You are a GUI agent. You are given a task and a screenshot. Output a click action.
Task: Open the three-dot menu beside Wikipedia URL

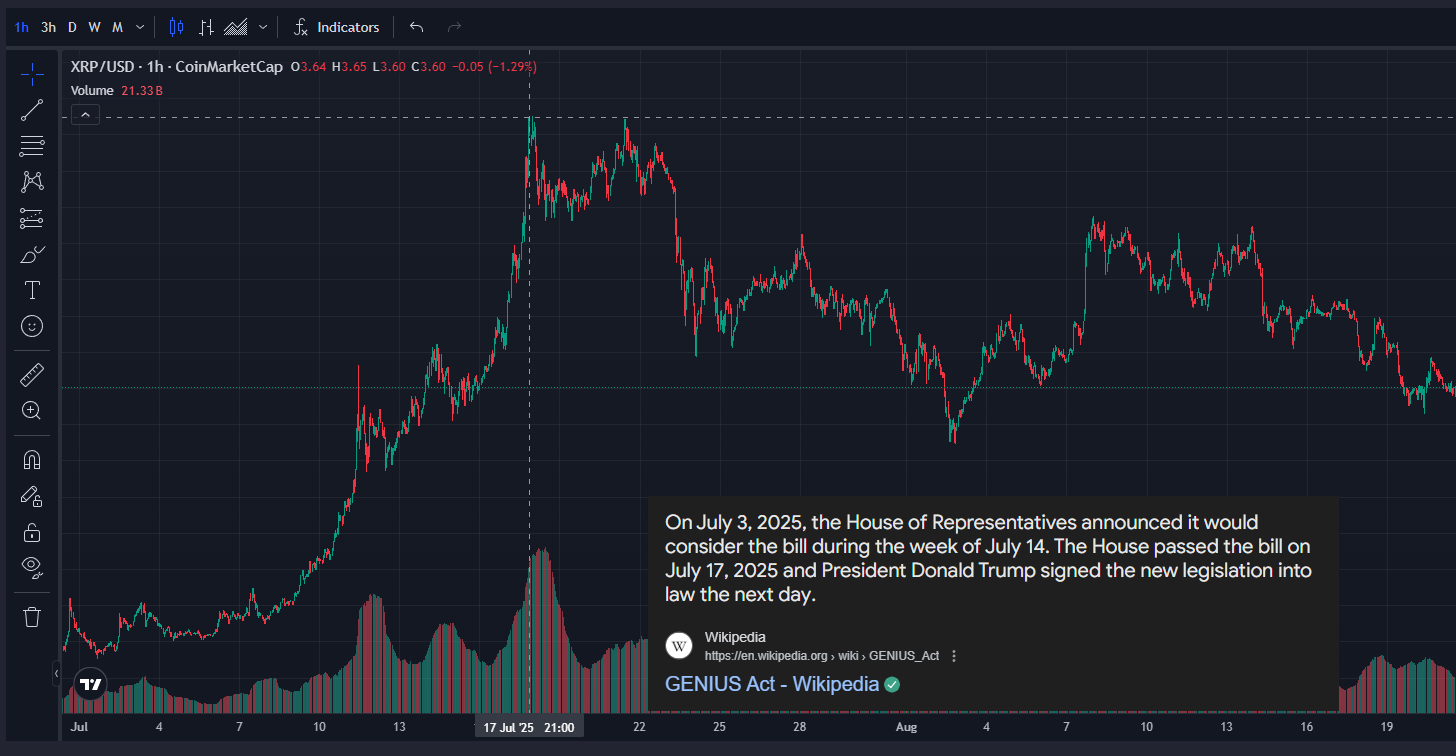click(954, 656)
